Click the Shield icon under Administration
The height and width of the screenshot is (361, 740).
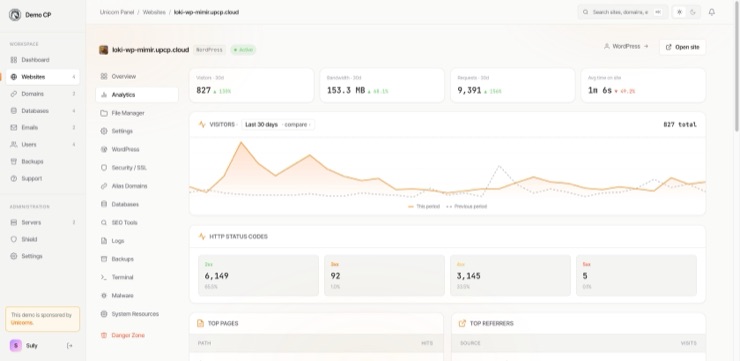(14, 239)
